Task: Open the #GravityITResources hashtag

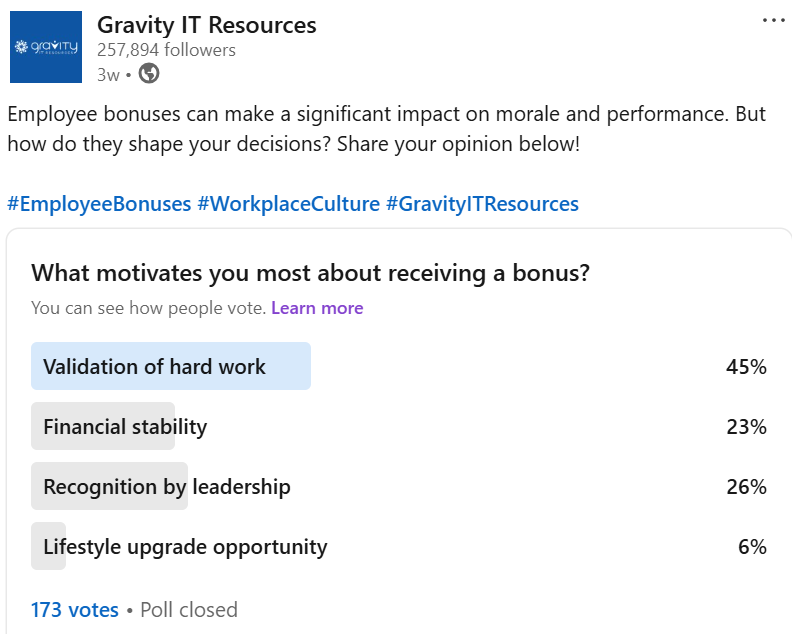Action: (482, 204)
